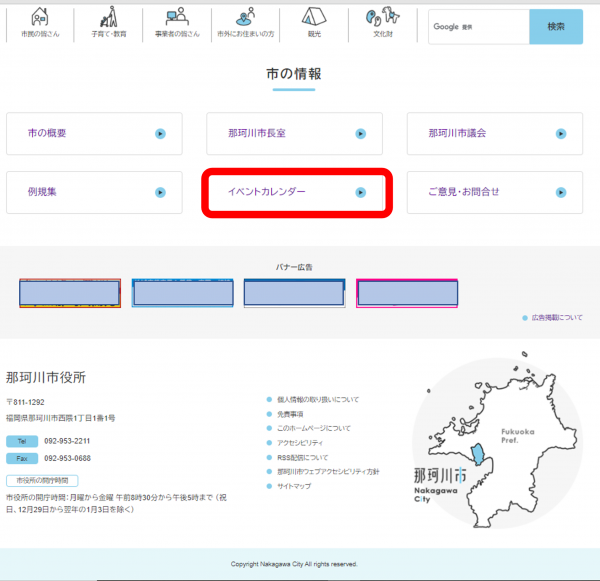Click the light-blue-bordered banner ad

183,293
